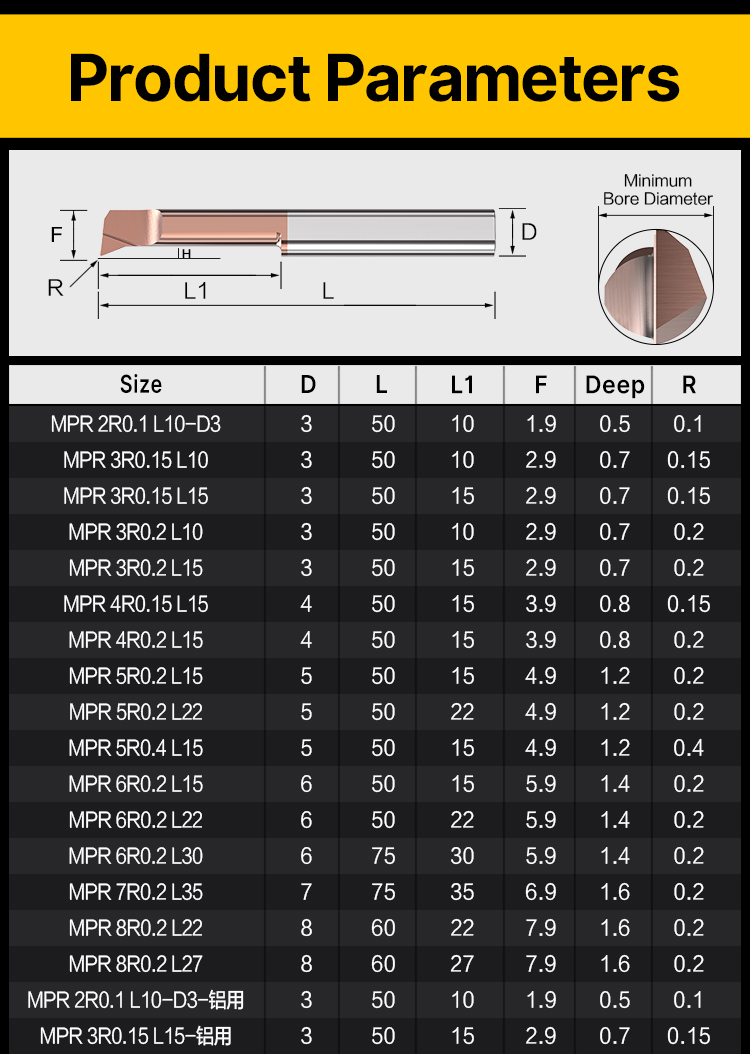Select the MPR 2R0.1 L10-D3 row name

click(x=136, y=424)
